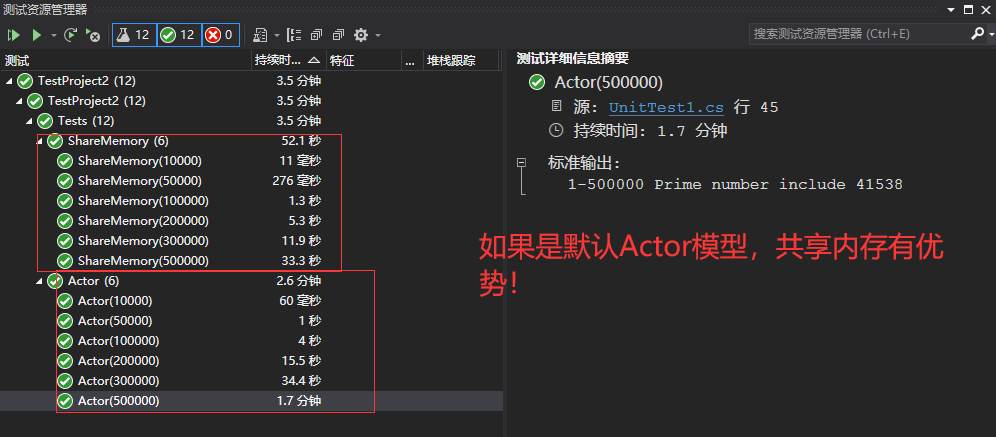This screenshot has height=437, width=996.
Task: Repeat the last test run
Action: [71, 35]
